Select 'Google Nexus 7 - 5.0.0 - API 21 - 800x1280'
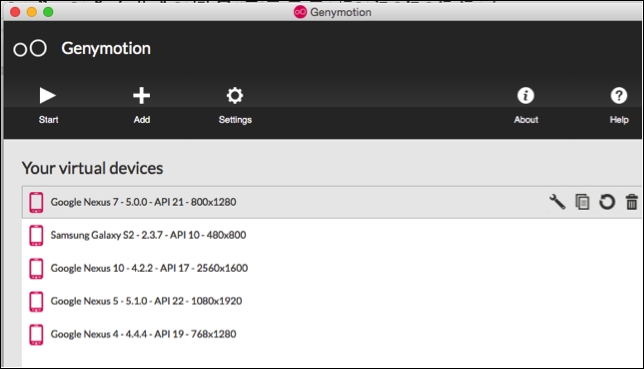This screenshot has width=644, height=369. click(x=143, y=202)
